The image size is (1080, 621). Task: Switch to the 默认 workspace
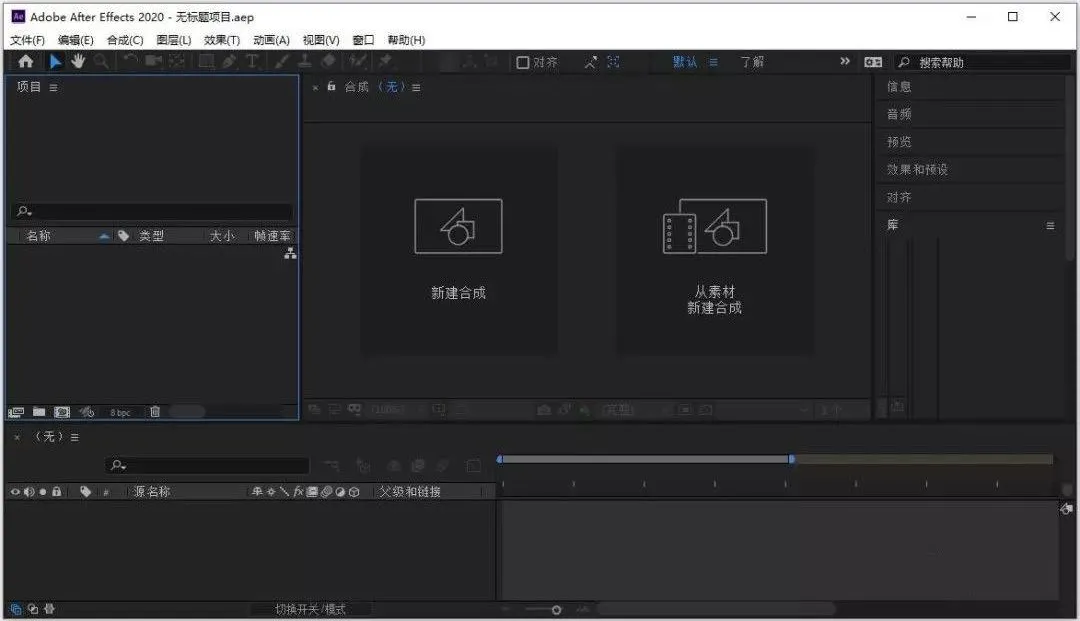685,62
